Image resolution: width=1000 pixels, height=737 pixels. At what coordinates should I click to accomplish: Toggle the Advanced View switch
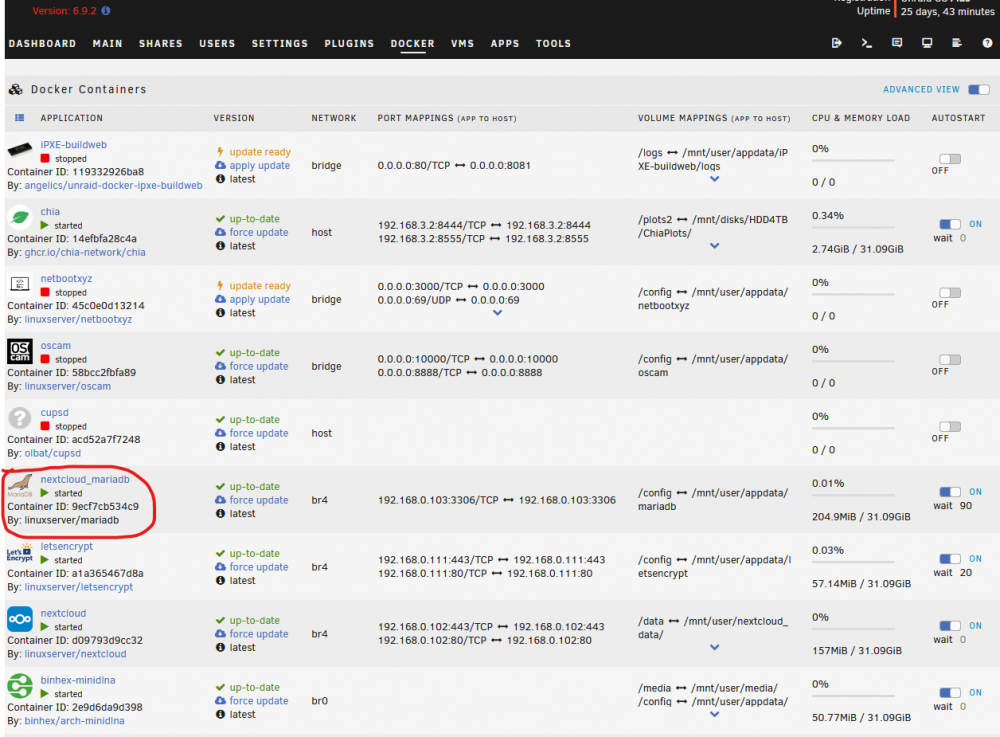click(x=978, y=89)
